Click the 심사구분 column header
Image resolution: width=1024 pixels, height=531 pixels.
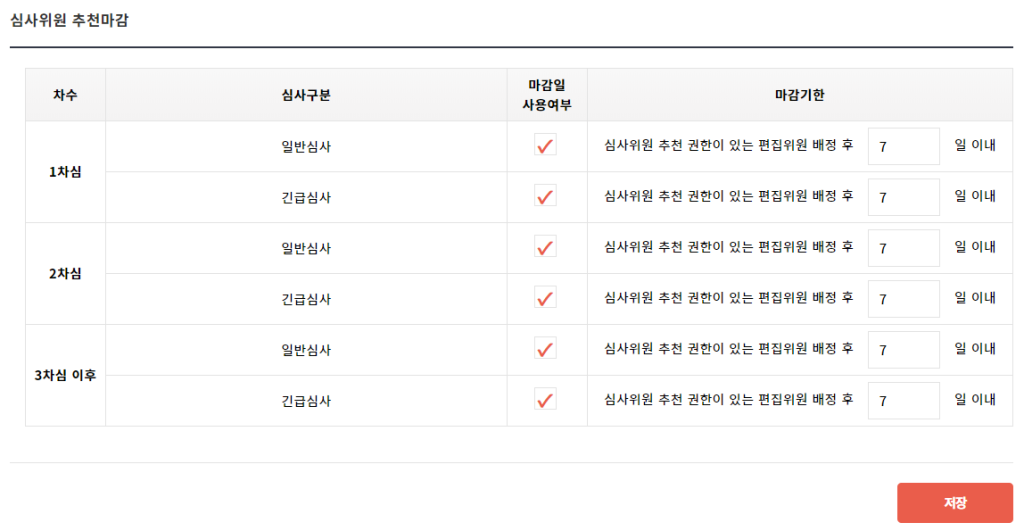[x=306, y=95]
